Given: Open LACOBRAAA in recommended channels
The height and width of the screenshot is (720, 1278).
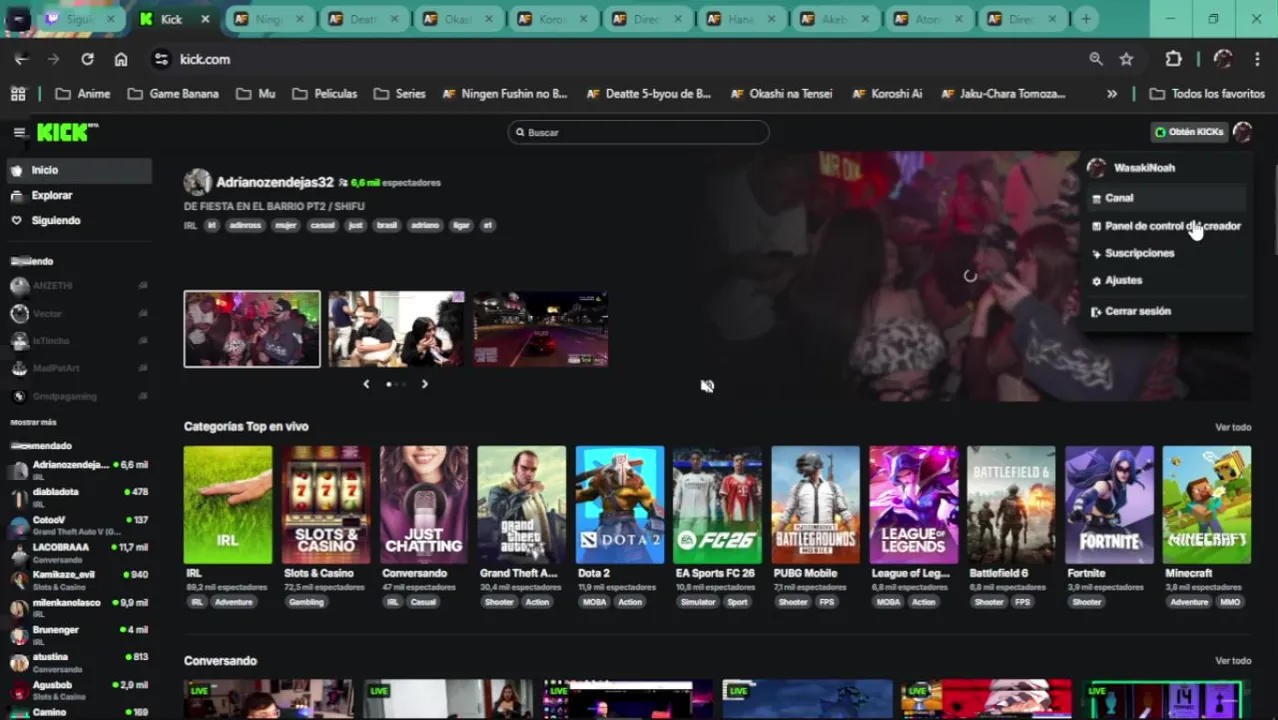Looking at the screenshot, I should tap(79, 551).
